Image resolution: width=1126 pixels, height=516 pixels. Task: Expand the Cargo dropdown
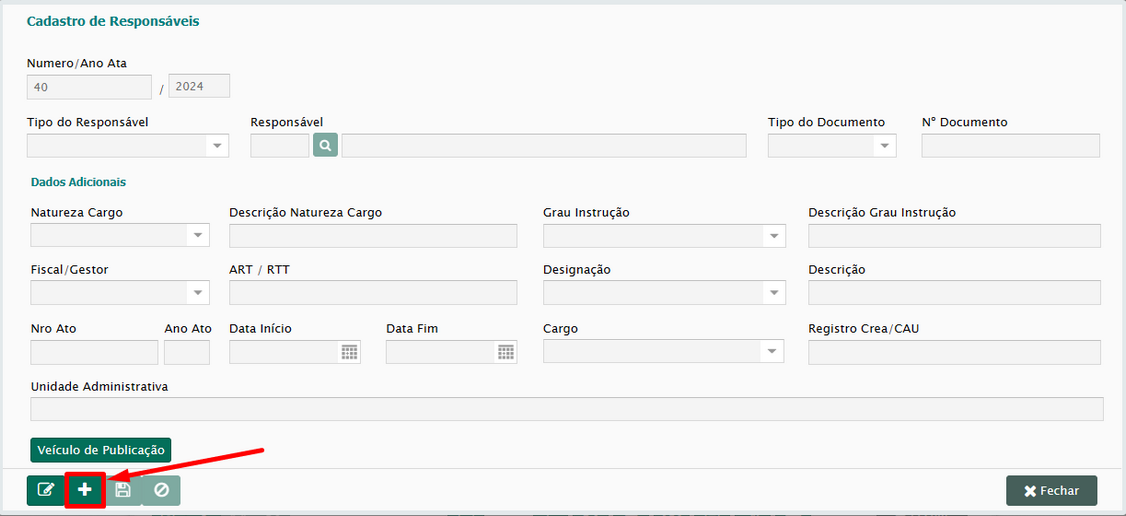[772, 352]
